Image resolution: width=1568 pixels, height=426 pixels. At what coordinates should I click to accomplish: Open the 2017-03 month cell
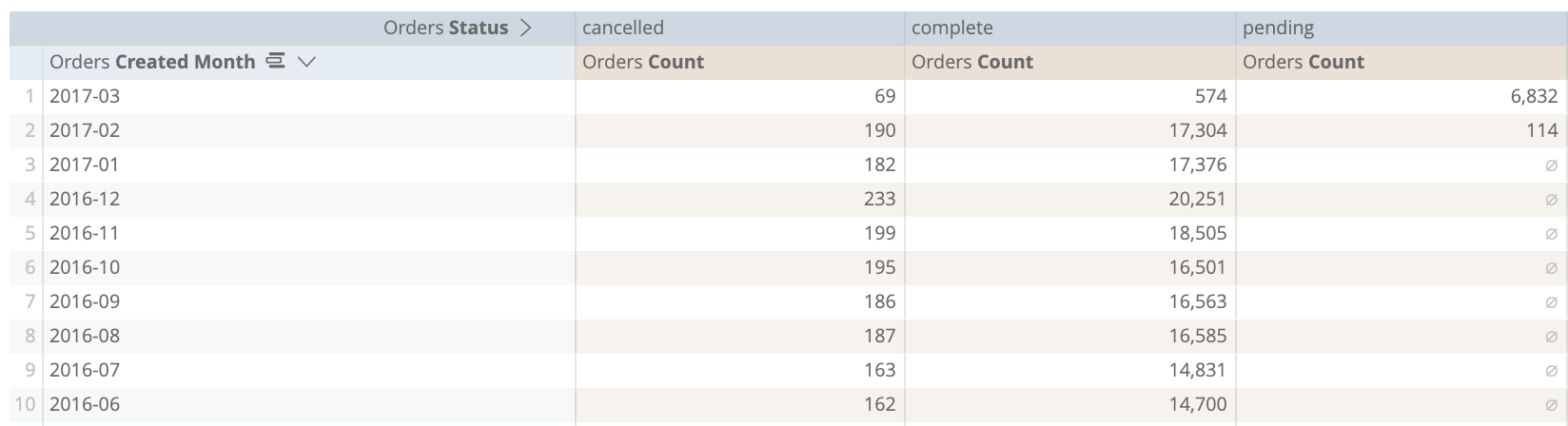85,96
